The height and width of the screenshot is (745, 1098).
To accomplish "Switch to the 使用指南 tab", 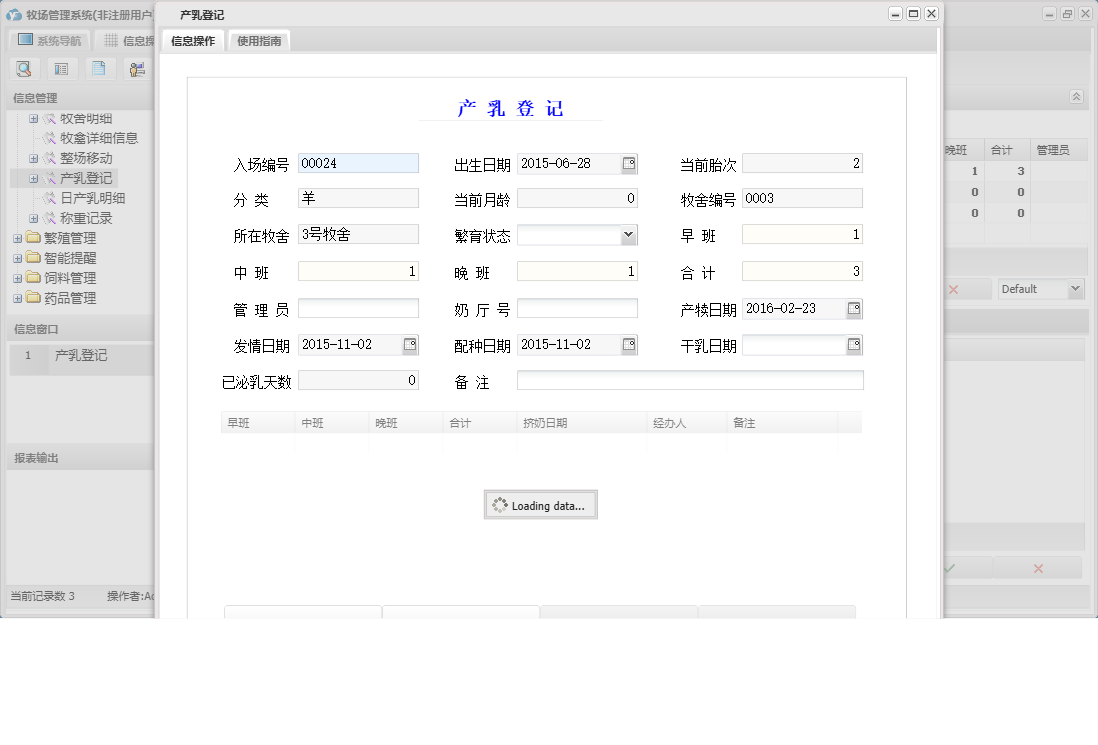I will [258, 41].
